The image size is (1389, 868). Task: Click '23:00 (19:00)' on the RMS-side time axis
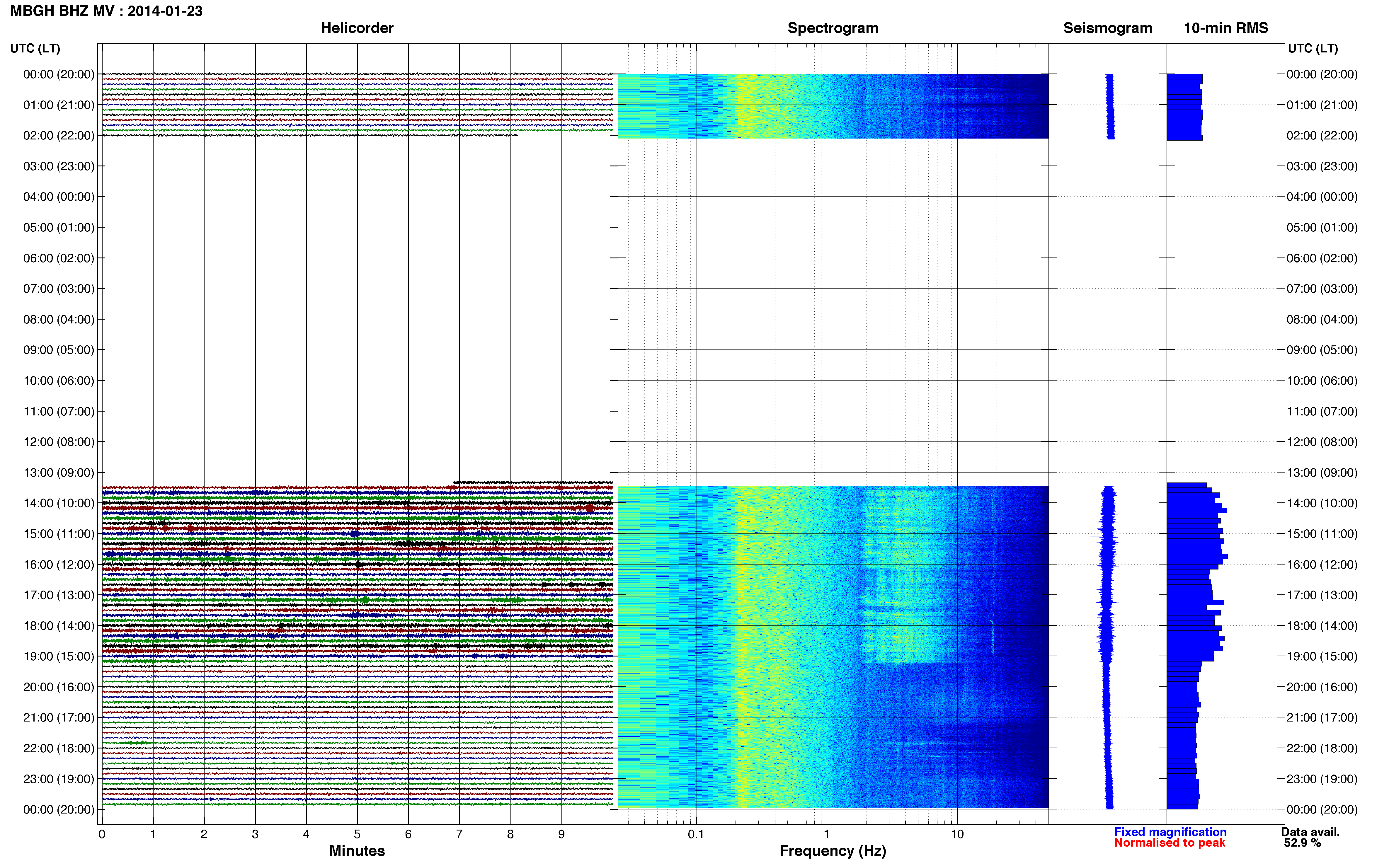point(1322,779)
